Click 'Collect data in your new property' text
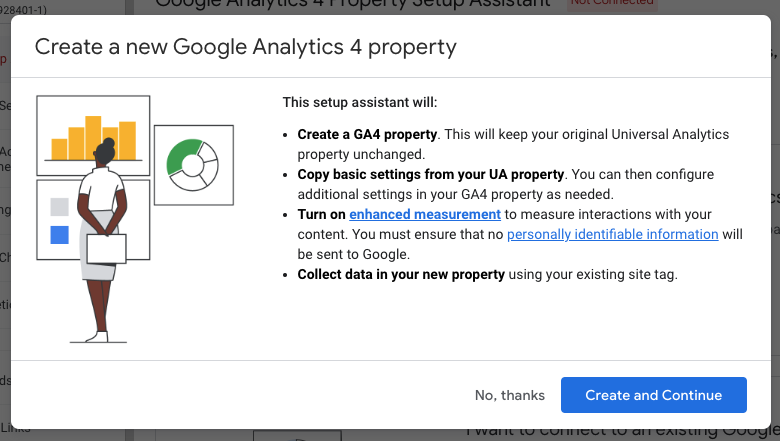The height and width of the screenshot is (441, 780). (x=401, y=274)
